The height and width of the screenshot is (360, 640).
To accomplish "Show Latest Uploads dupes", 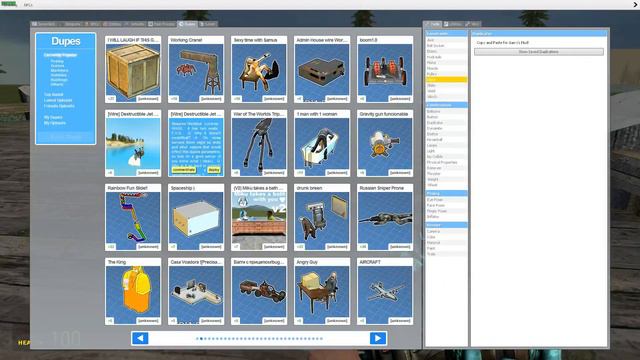I will pyautogui.click(x=58, y=100).
